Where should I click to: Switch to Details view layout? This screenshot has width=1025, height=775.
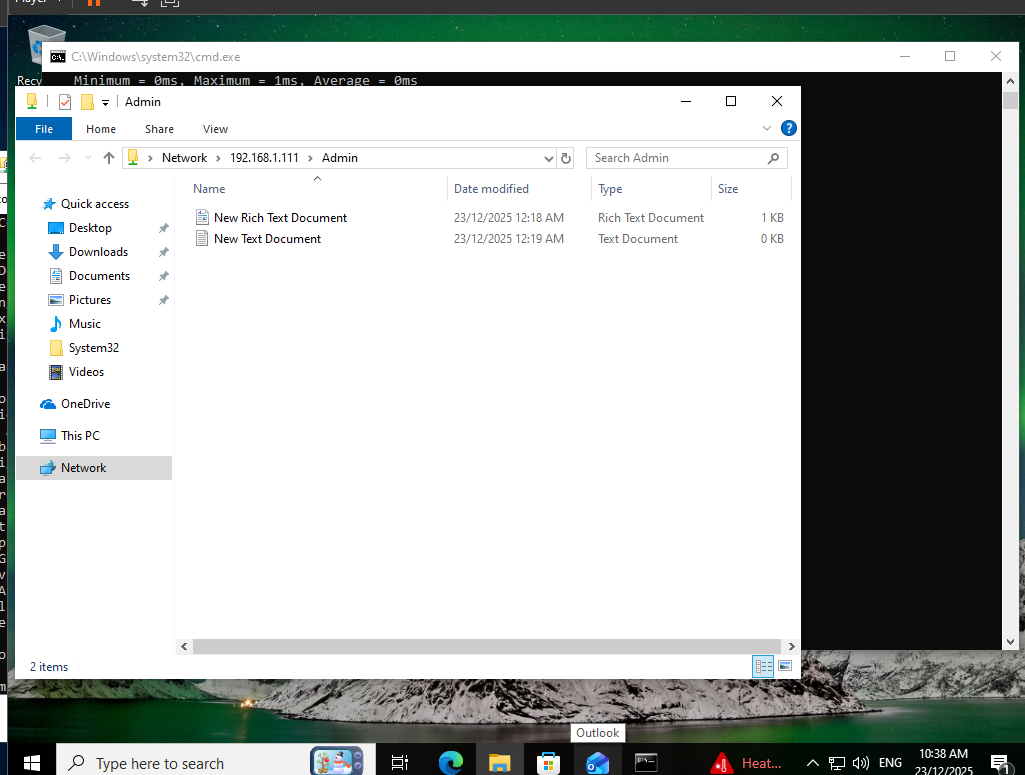tap(763, 667)
